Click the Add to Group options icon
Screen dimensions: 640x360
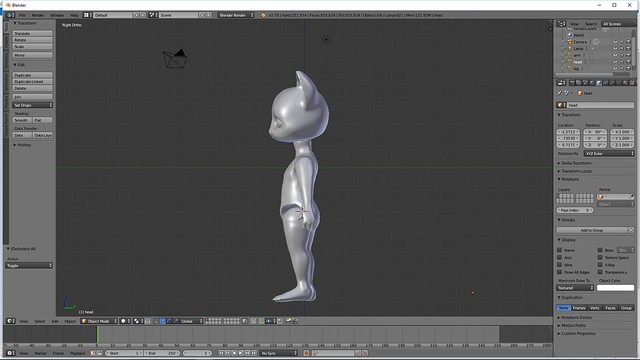click(x=631, y=230)
